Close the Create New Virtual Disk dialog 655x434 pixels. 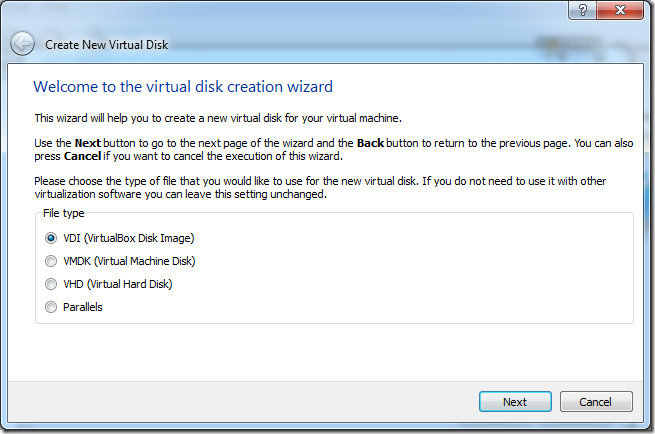pos(620,10)
